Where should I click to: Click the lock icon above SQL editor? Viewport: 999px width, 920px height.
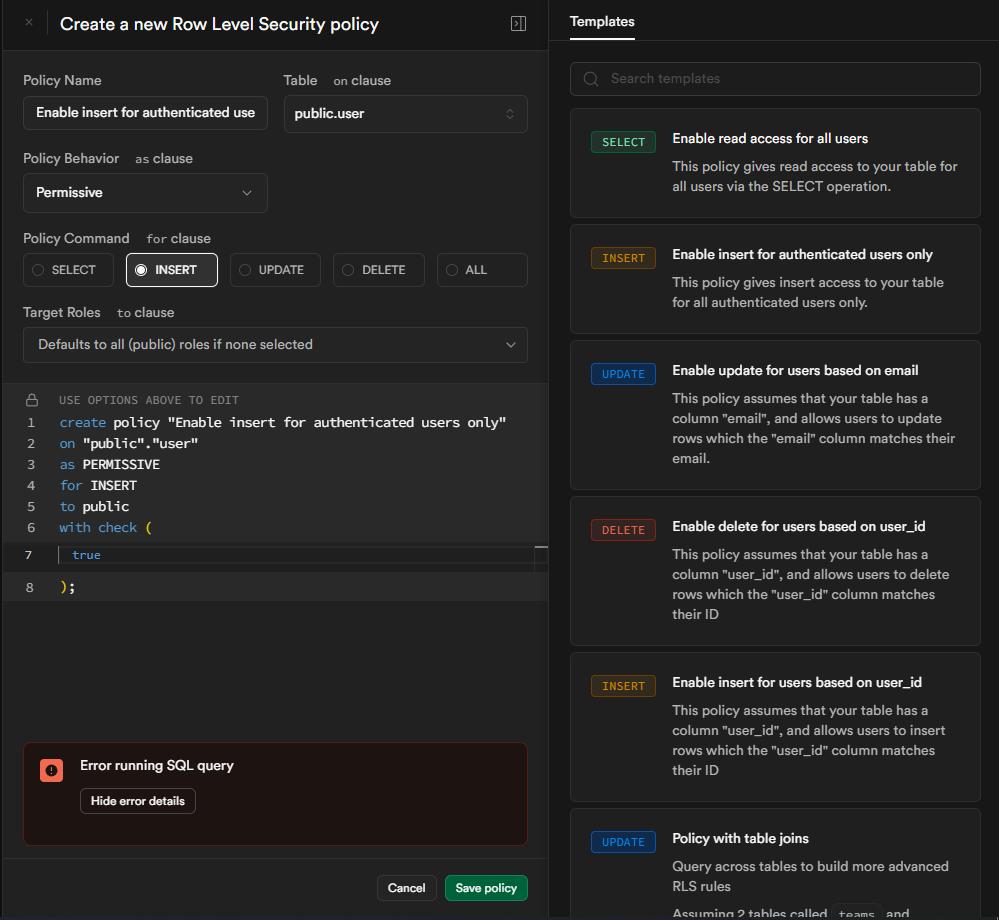pos(32,400)
